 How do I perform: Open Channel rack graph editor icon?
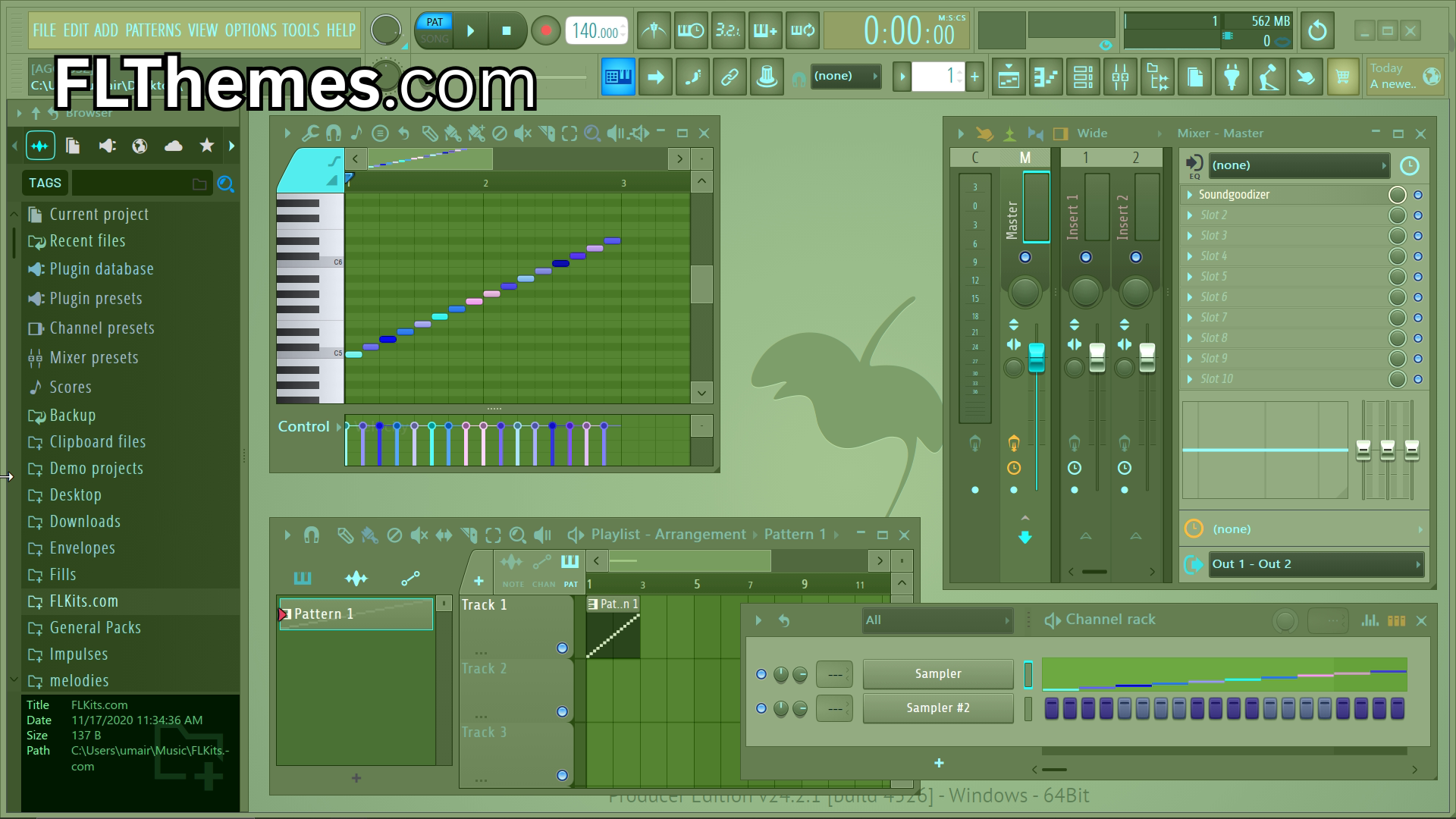coord(1370,620)
